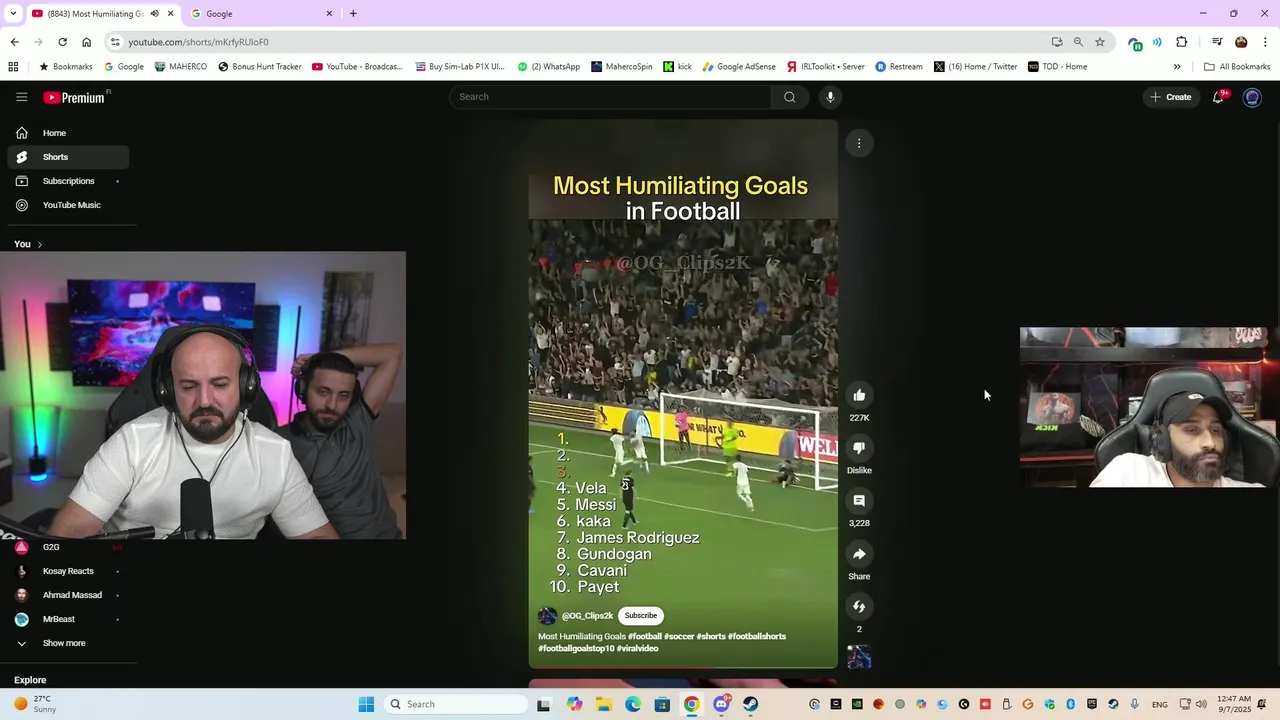View site information icon in address bar
Image resolution: width=1280 pixels, height=720 pixels.
115,42
